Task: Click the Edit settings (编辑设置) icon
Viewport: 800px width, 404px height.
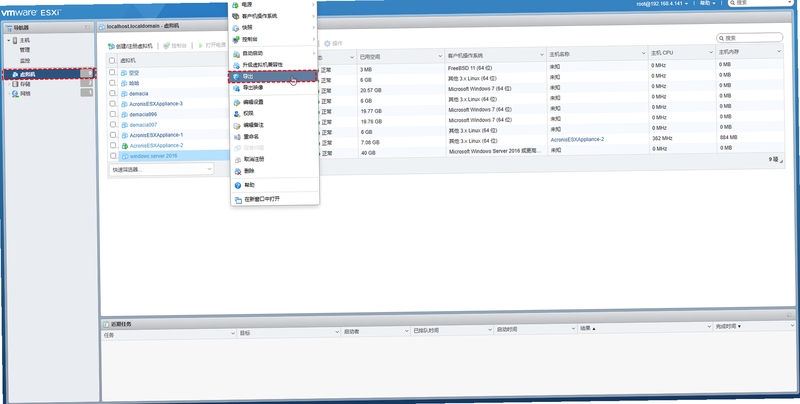Action: point(237,102)
